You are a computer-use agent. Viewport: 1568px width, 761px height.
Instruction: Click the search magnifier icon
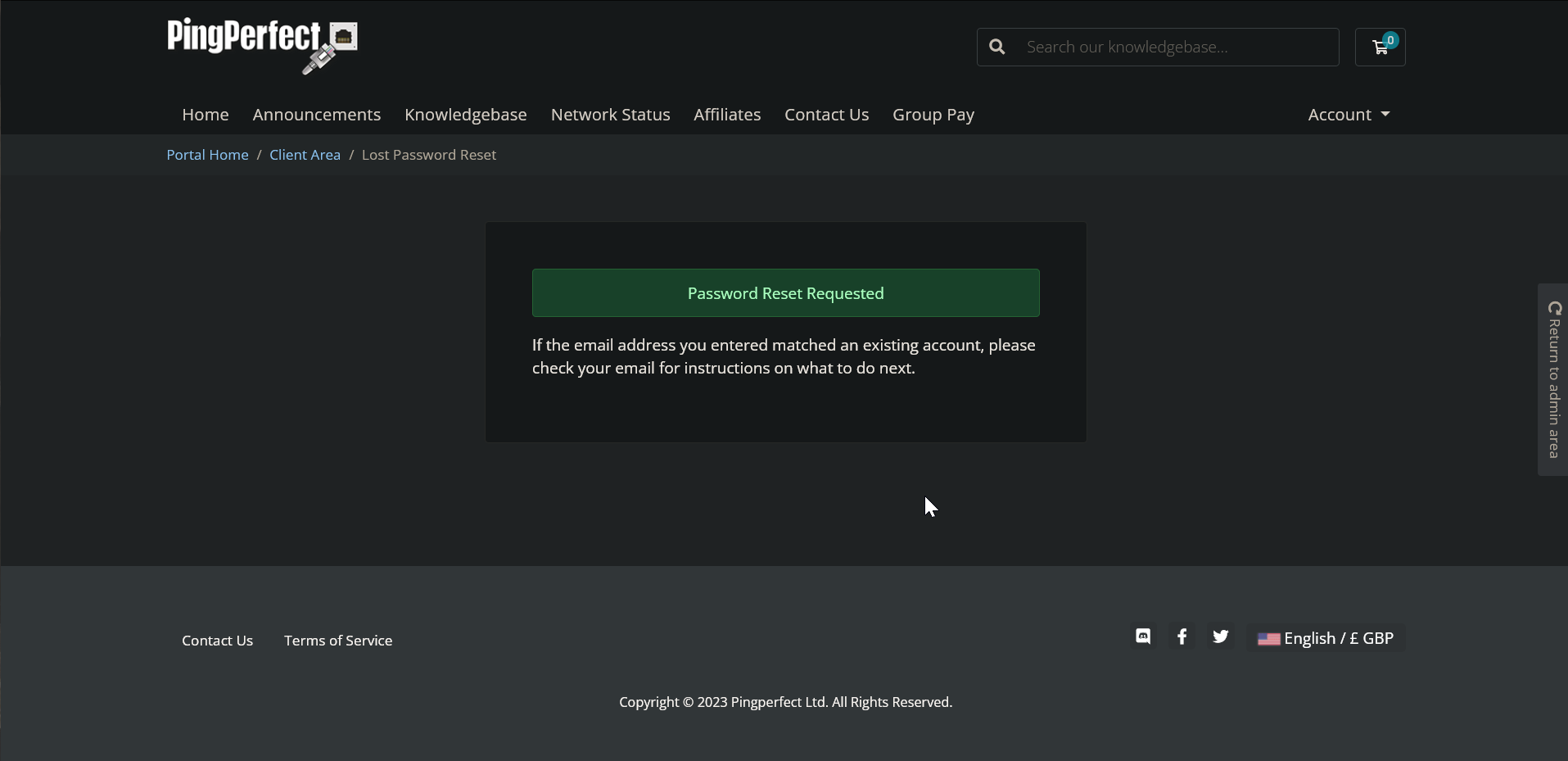(996, 48)
